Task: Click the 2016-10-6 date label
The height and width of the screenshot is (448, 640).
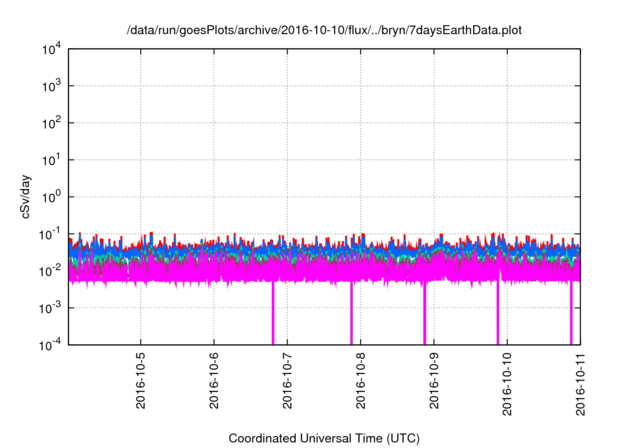Action: (x=214, y=381)
